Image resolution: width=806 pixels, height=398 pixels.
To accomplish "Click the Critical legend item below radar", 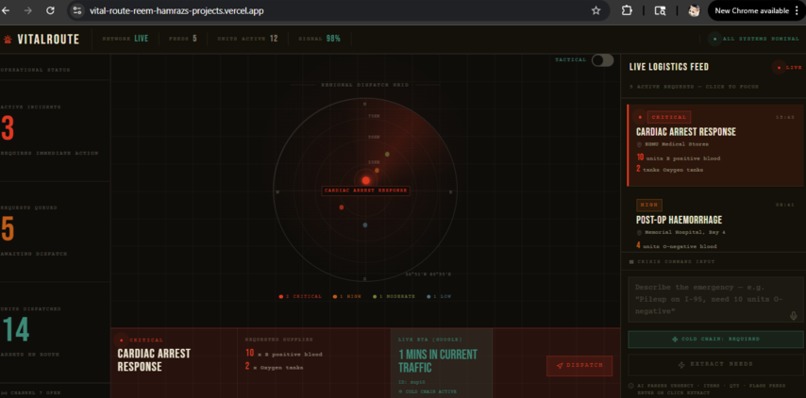I will coord(300,297).
